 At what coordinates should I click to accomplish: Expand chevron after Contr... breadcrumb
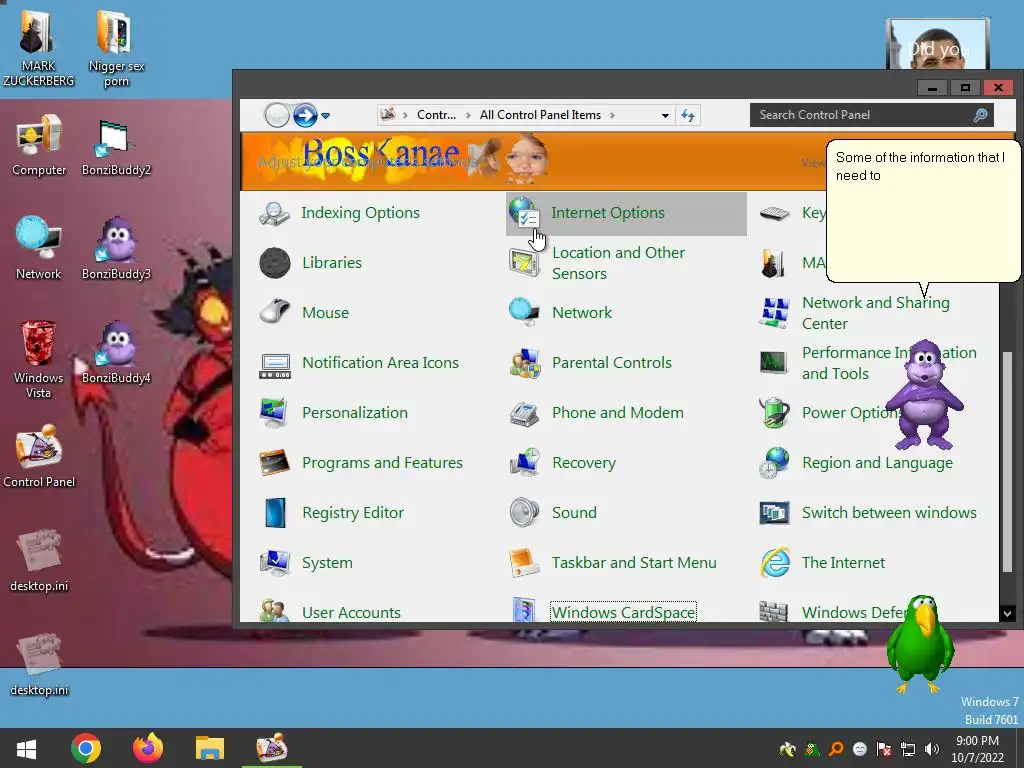coord(468,116)
